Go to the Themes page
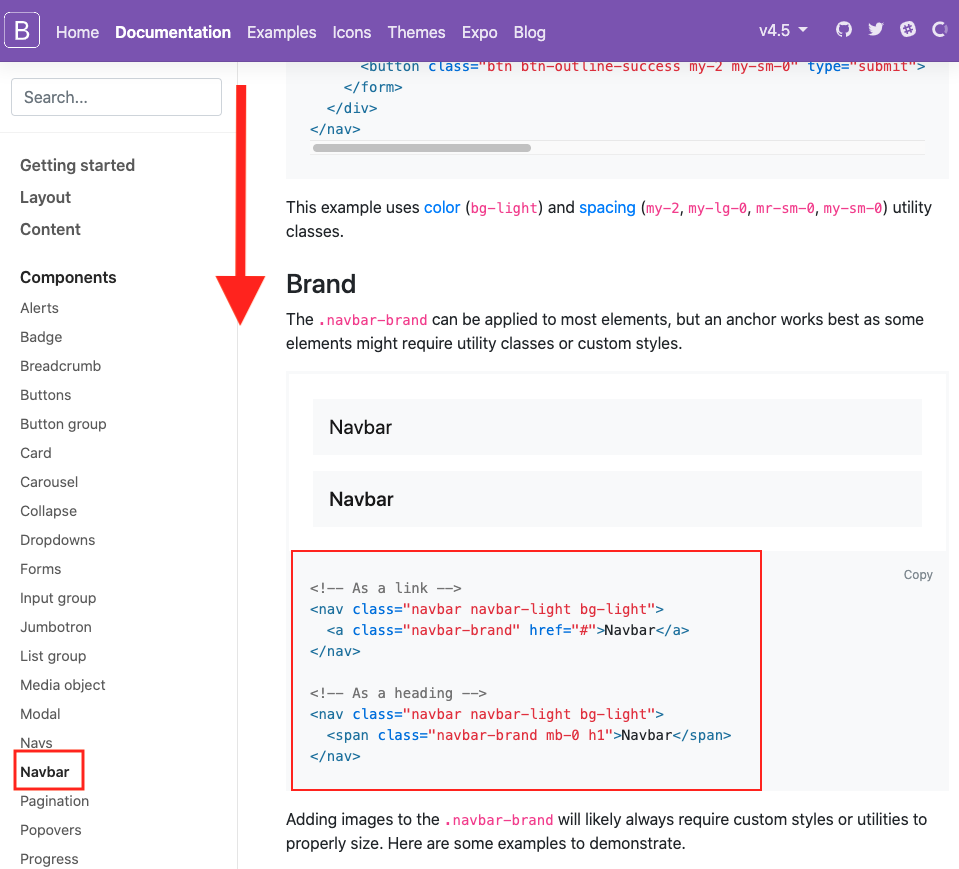The width and height of the screenshot is (959, 869). tap(416, 32)
